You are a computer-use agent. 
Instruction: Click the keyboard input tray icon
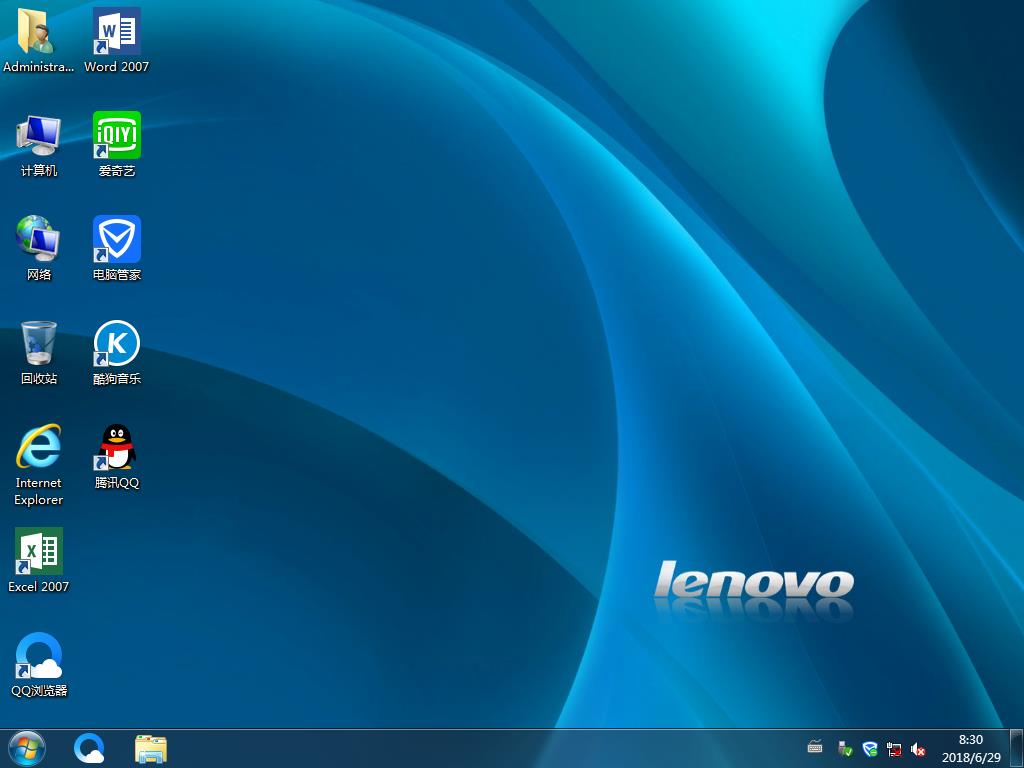point(815,746)
